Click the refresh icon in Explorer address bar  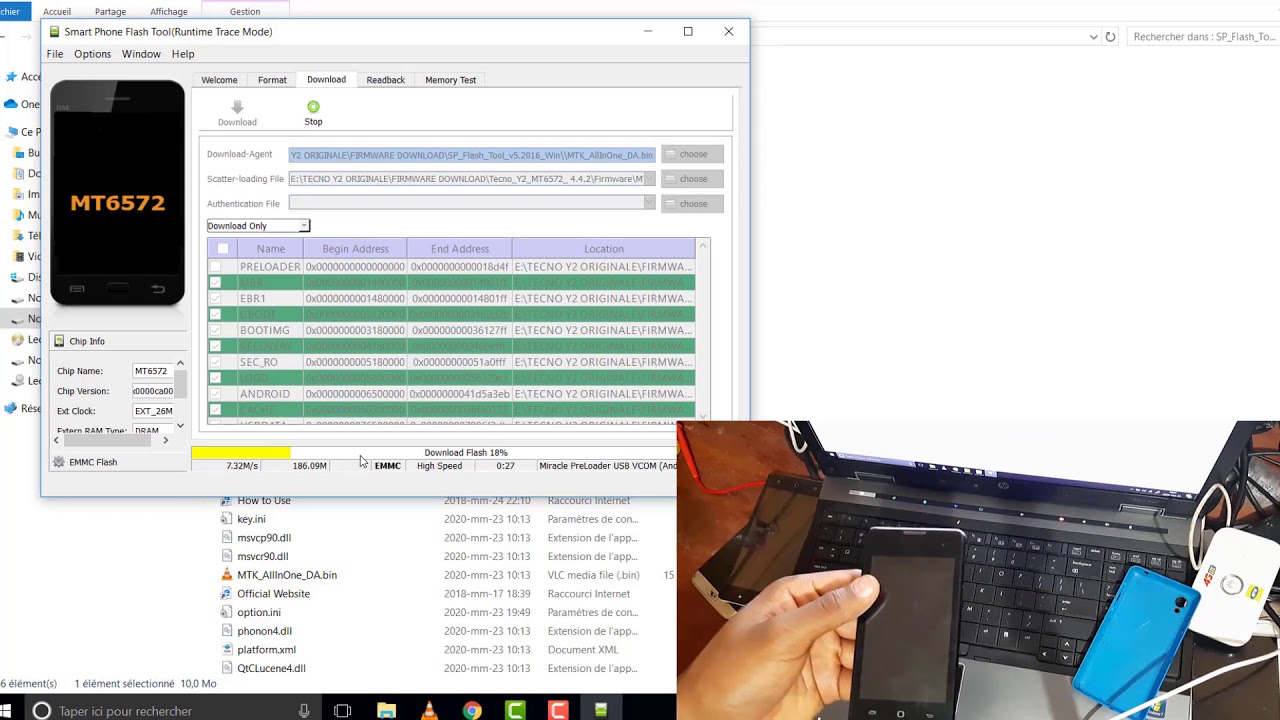(1110, 37)
